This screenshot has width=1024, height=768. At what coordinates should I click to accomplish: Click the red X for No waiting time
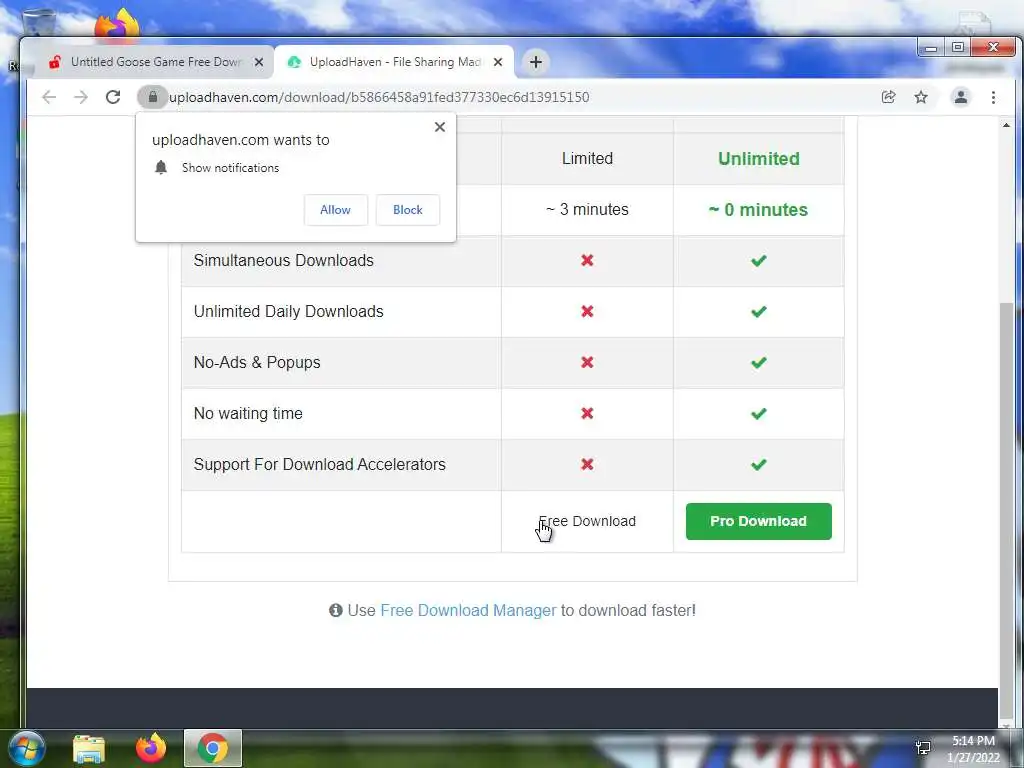587,413
